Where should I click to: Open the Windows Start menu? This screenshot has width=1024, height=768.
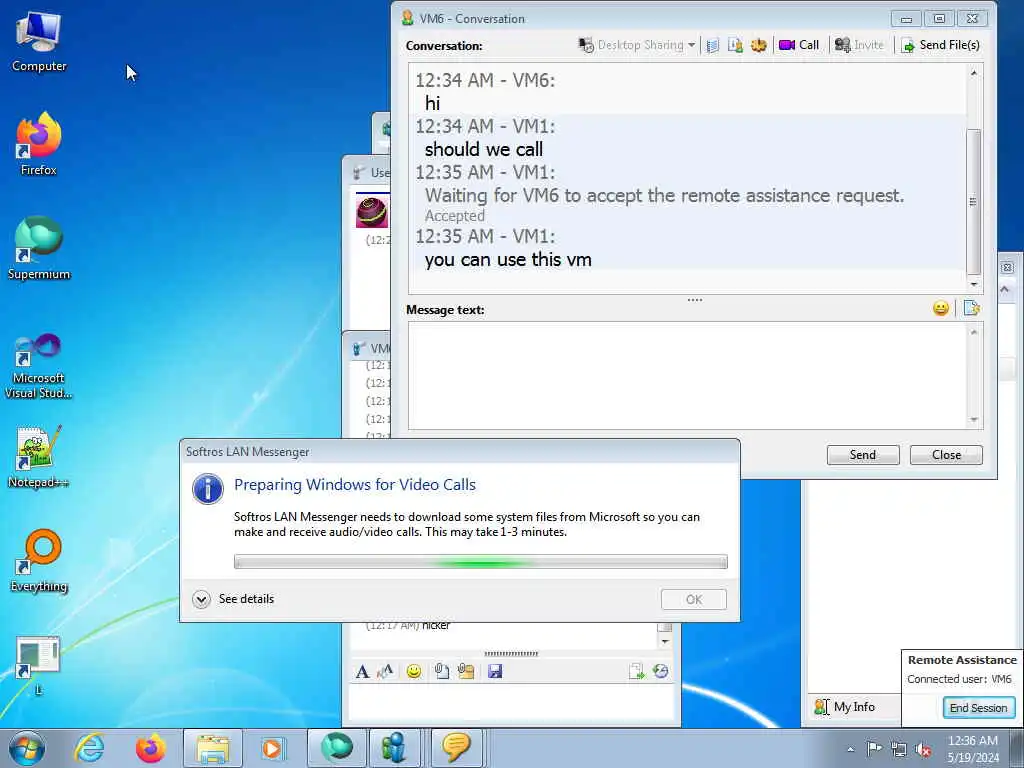(27, 748)
